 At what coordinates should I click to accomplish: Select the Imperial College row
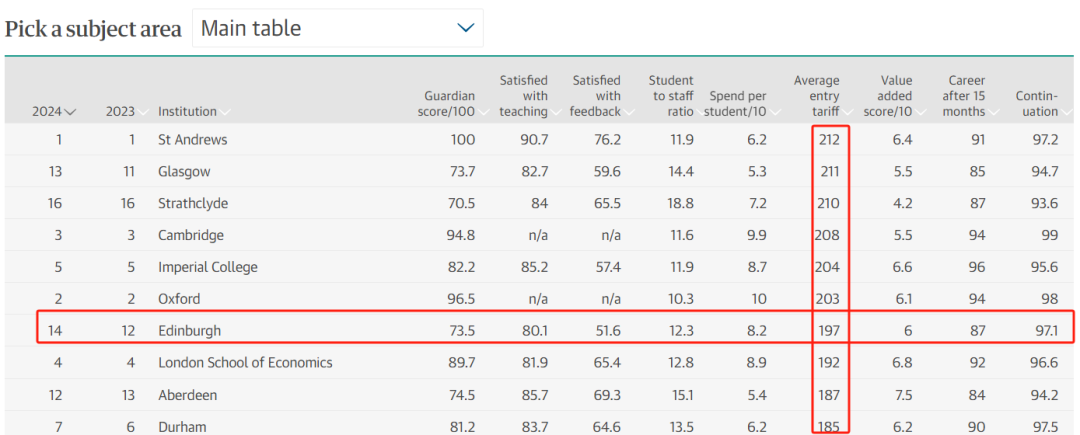pyautogui.click(x=539, y=267)
